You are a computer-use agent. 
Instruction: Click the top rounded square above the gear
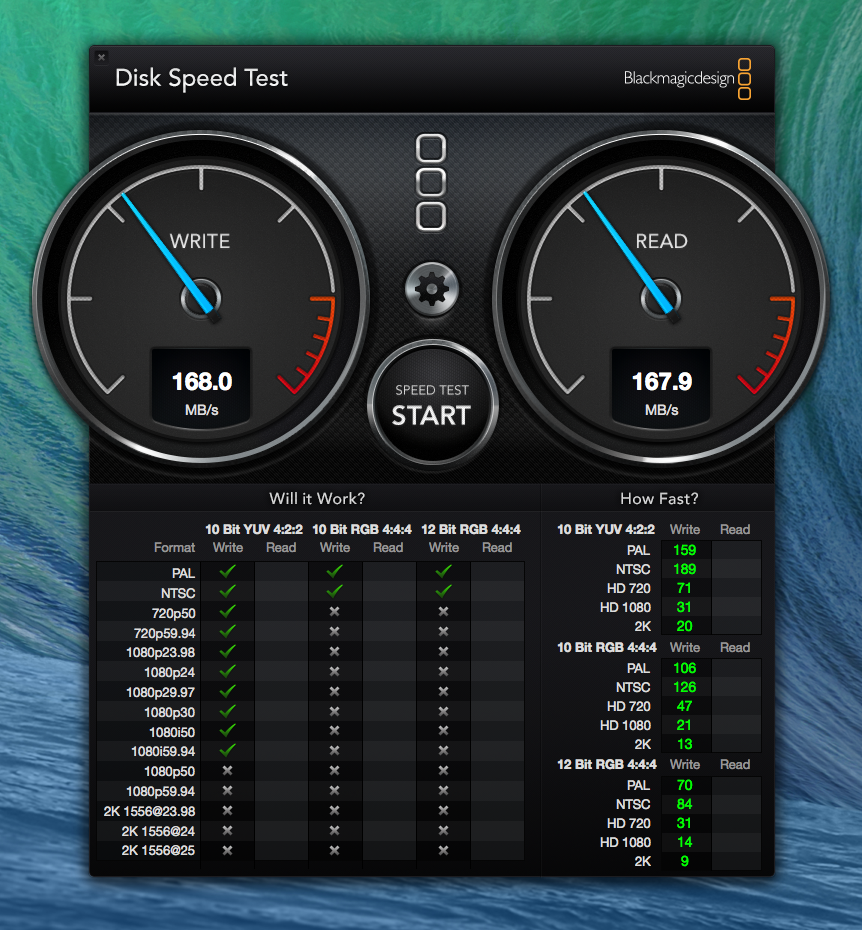pos(431,149)
